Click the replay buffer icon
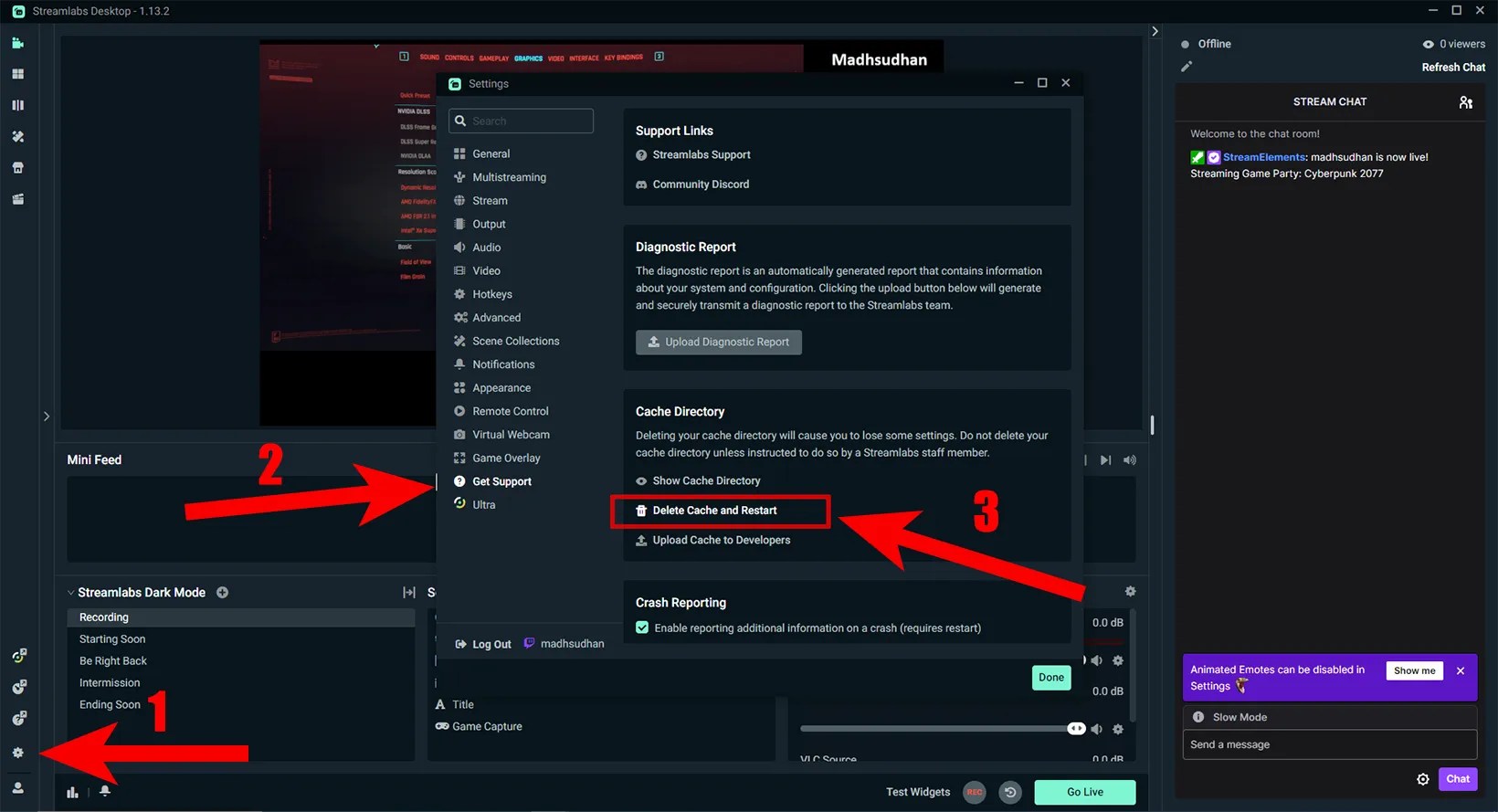 pyautogui.click(x=1009, y=792)
